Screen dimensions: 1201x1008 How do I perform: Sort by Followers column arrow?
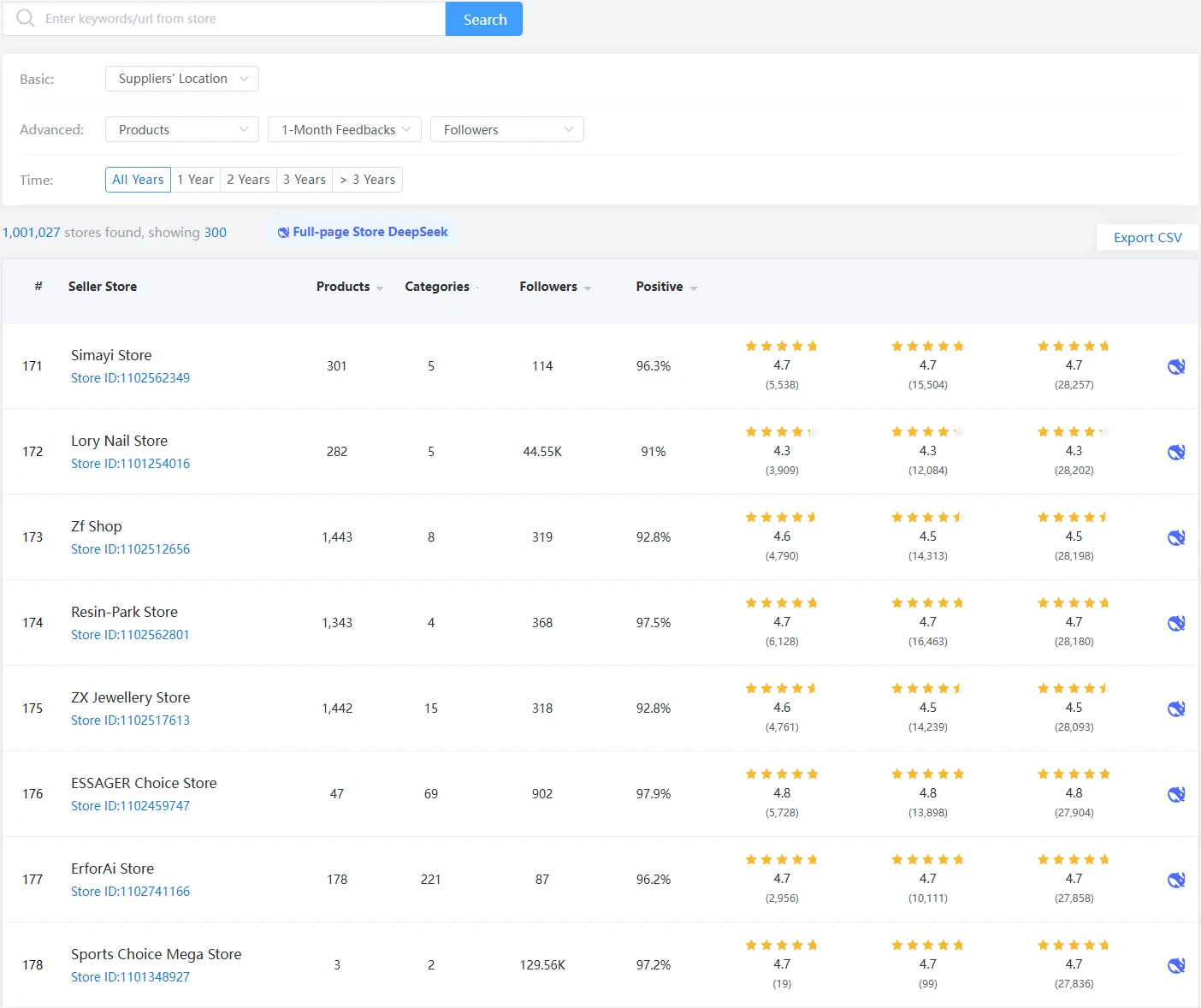(x=588, y=288)
